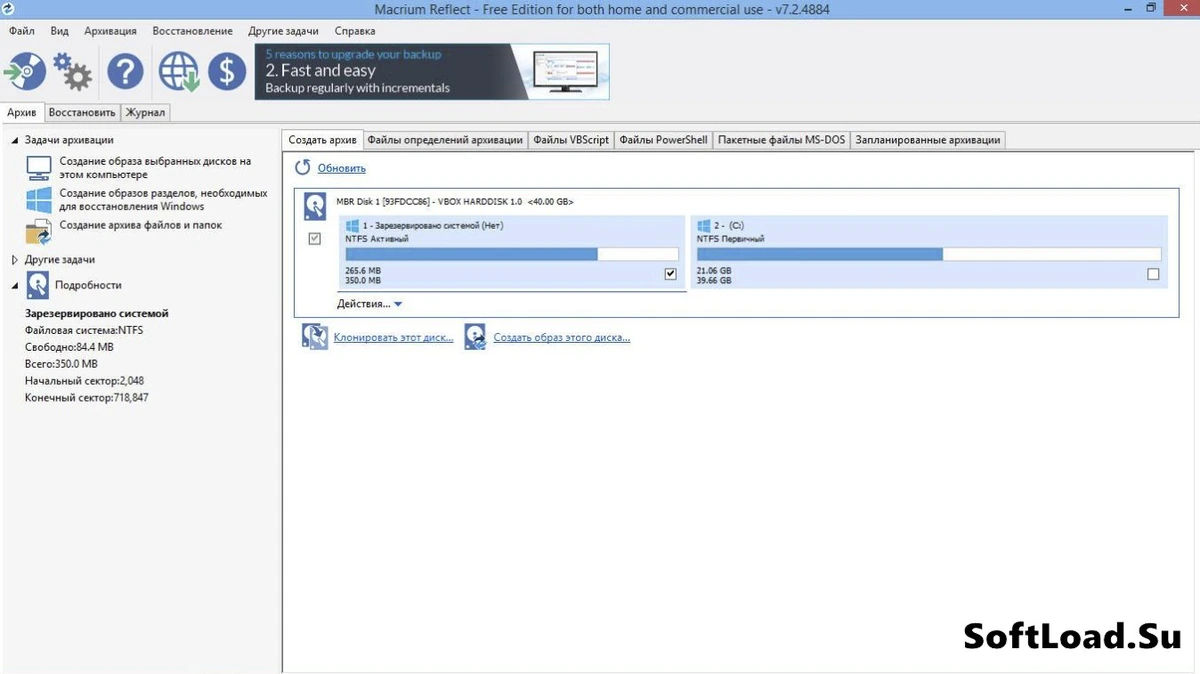Image resolution: width=1200 pixels, height=674 pixels.
Task: Select the Файлы PowerShell tab
Action: click(663, 140)
